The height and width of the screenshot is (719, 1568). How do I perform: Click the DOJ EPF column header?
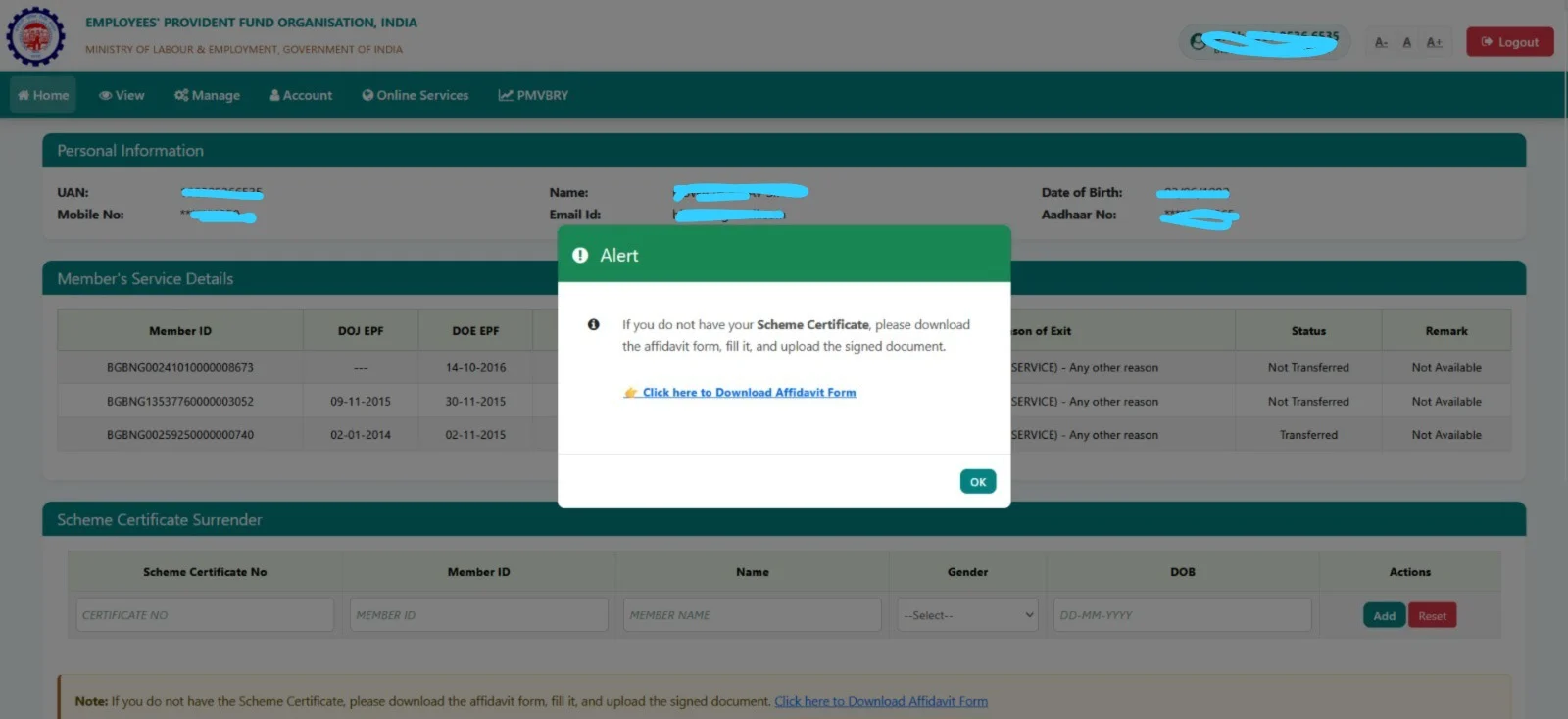[x=361, y=331]
